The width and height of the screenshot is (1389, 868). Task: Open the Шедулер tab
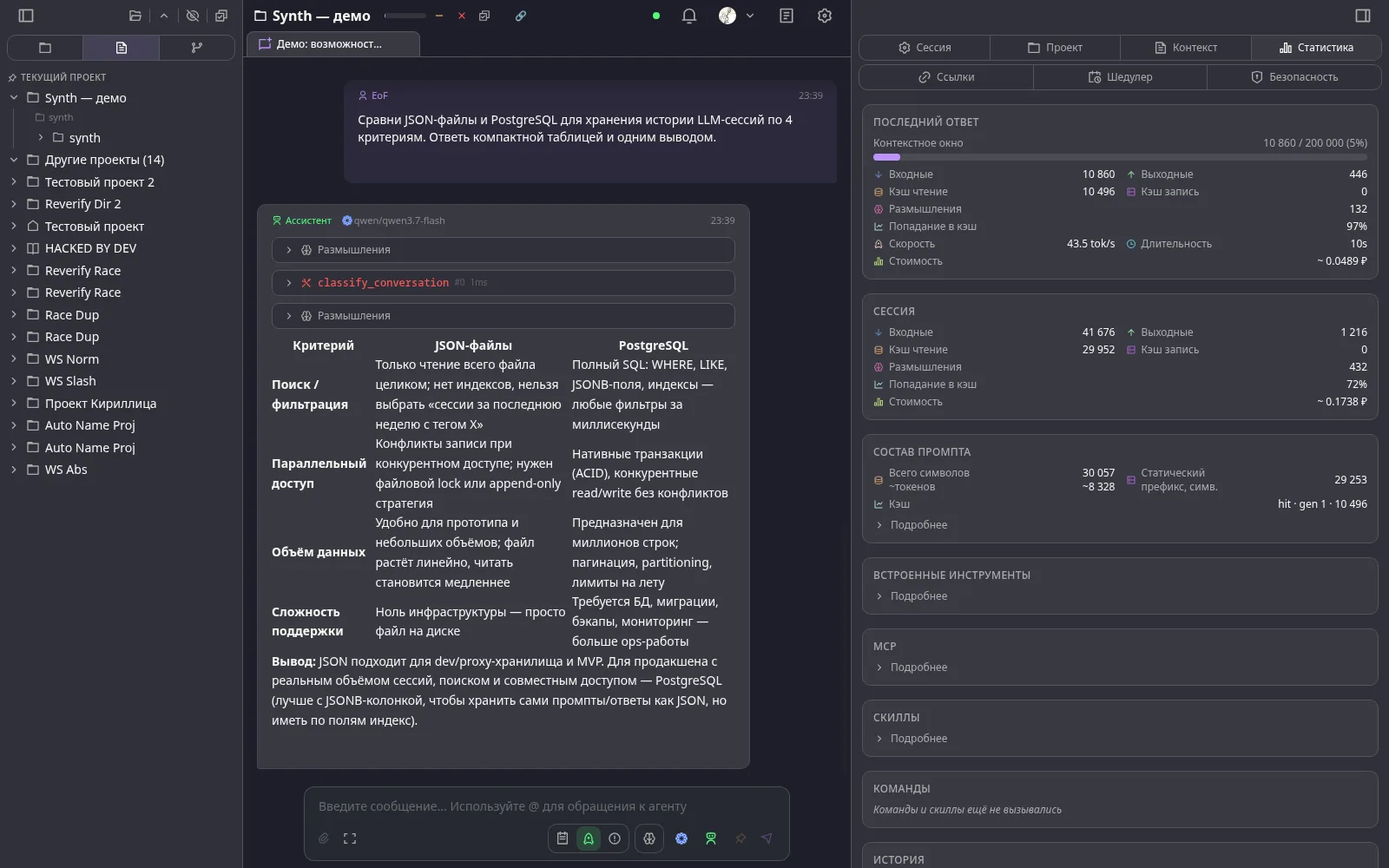point(1120,77)
